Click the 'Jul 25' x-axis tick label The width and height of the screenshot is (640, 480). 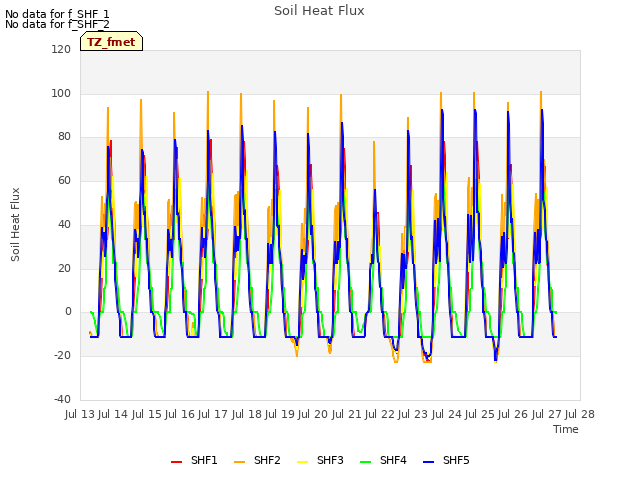click(x=480, y=414)
